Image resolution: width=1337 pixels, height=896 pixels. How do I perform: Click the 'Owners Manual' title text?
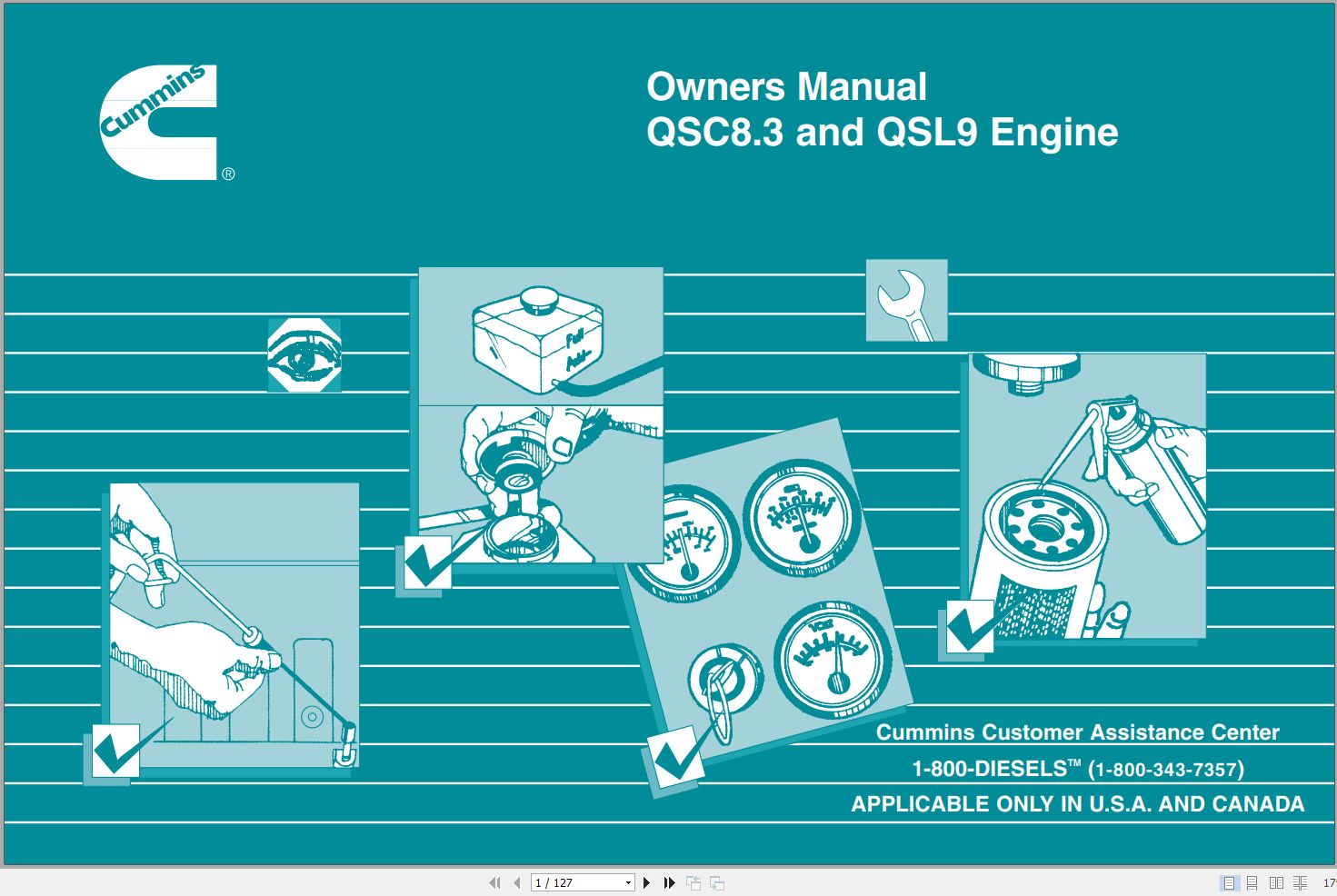(786, 87)
